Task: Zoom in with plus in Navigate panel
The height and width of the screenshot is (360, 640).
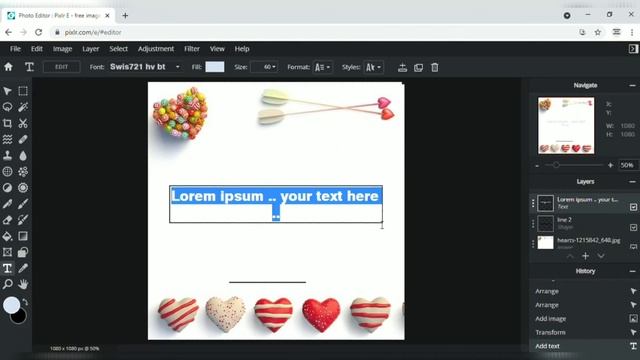Action: click(x=610, y=165)
